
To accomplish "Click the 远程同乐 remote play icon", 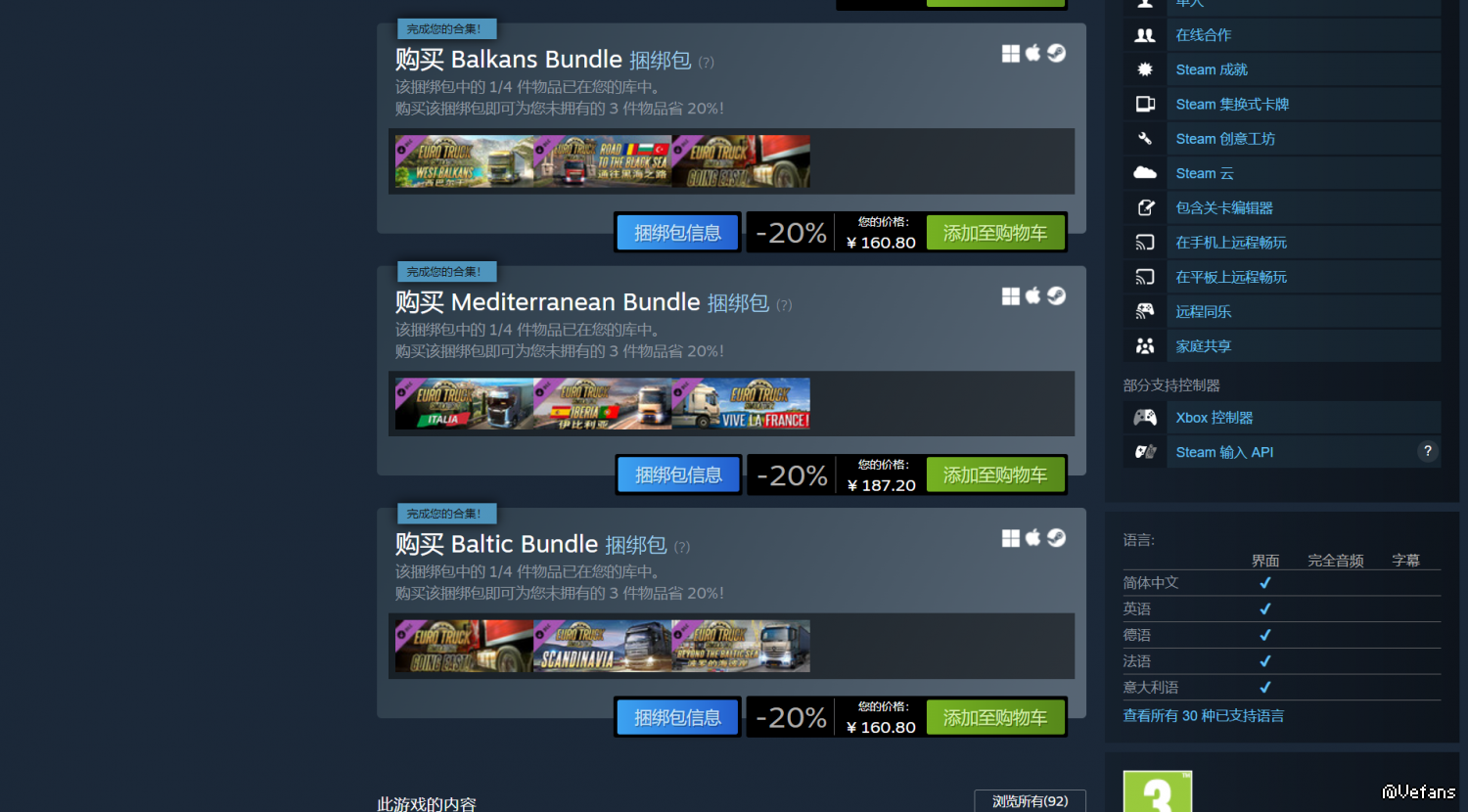I will click(x=1144, y=311).
